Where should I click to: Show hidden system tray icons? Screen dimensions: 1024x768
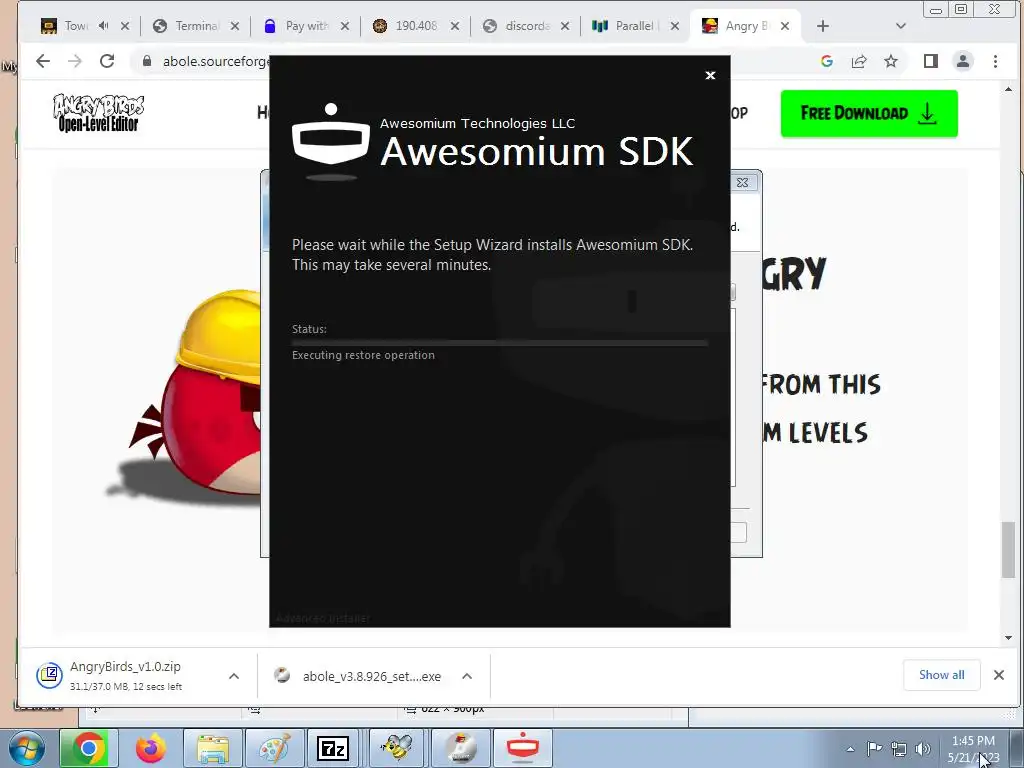850,749
